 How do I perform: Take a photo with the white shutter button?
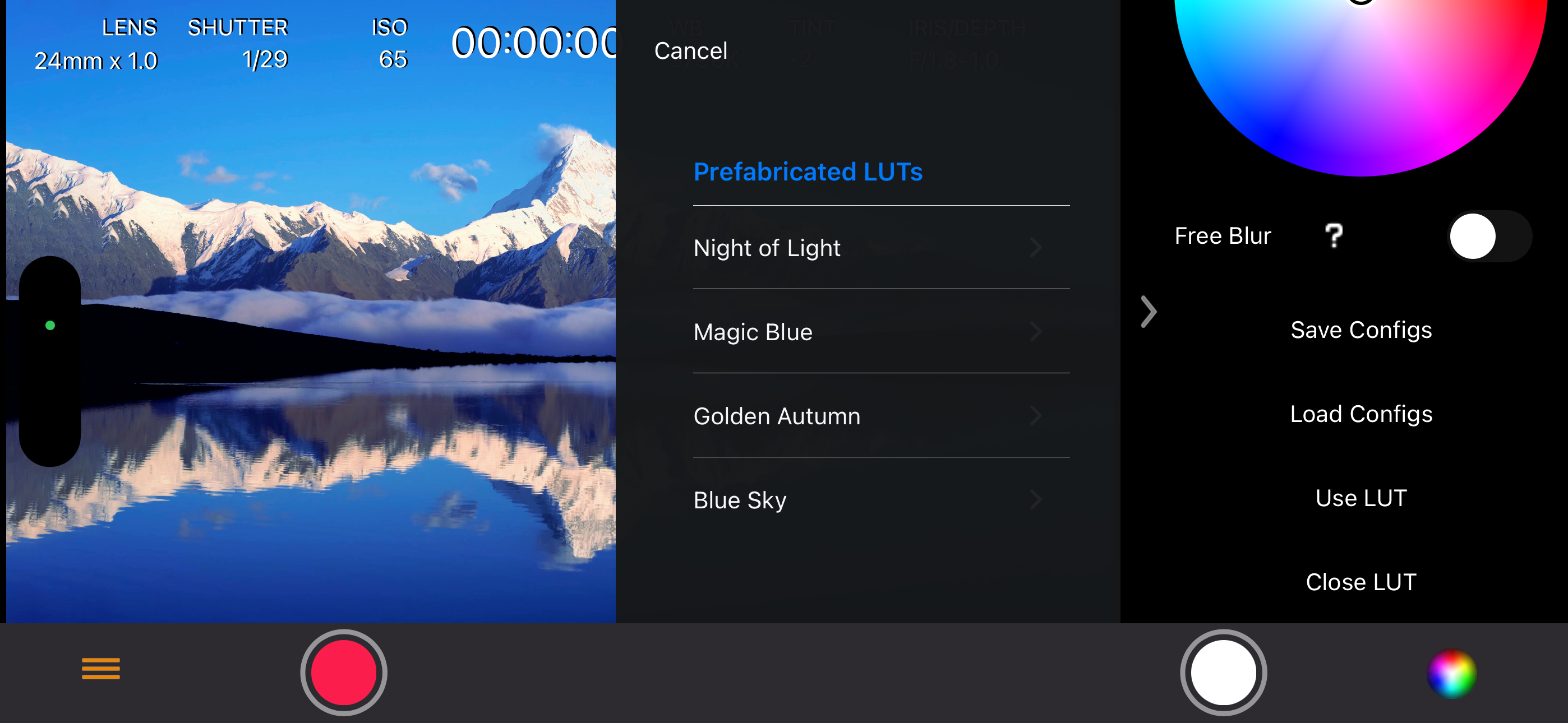tap(1224, 672)
